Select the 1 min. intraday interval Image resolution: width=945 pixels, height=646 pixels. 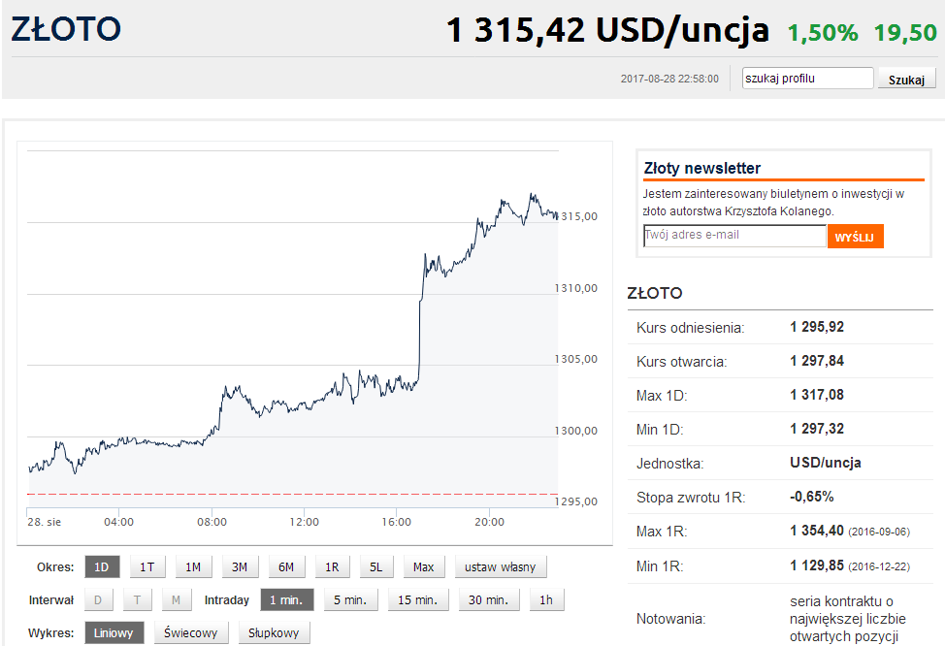[287, 600]
